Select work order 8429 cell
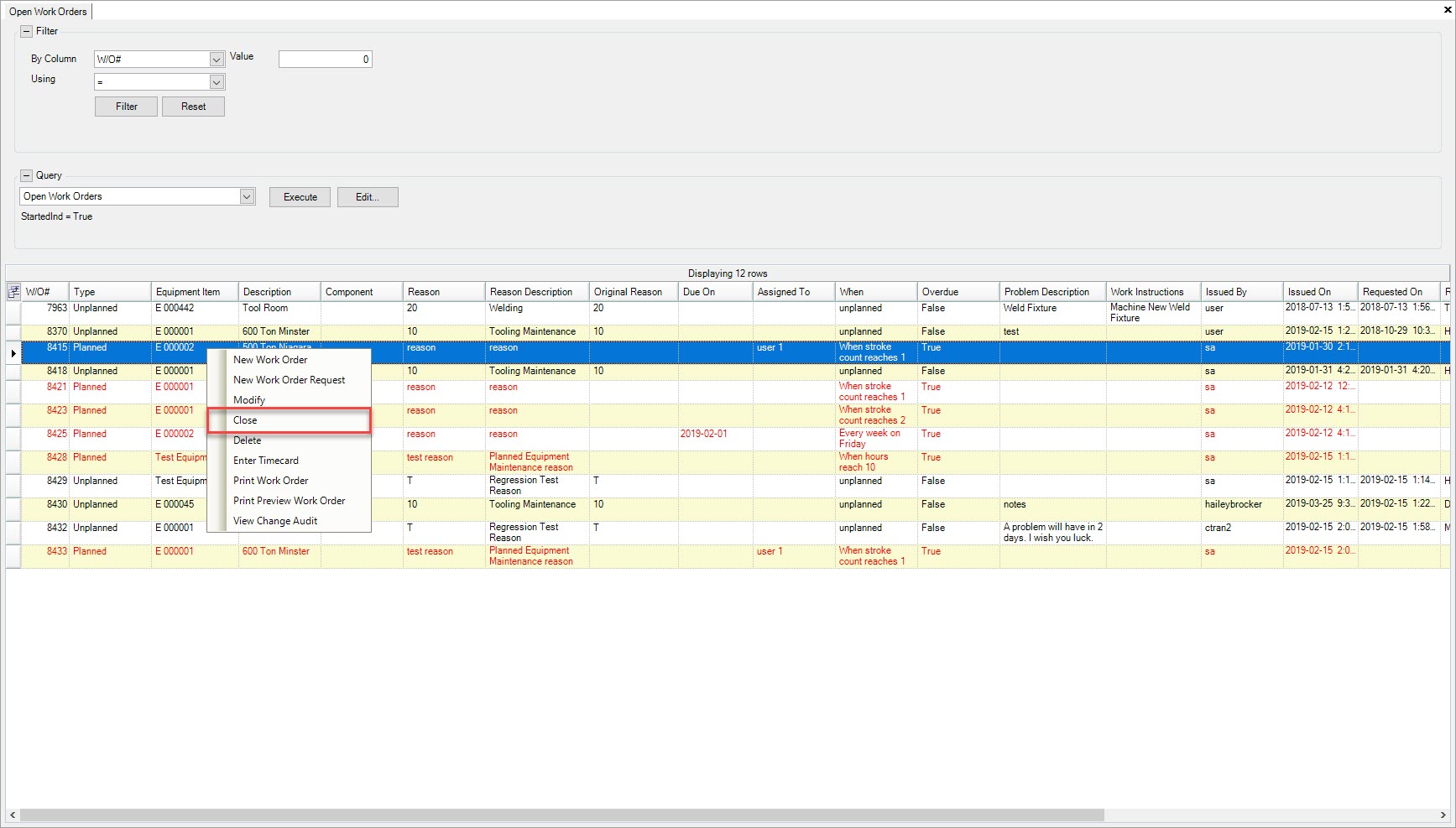 (45, 486)
